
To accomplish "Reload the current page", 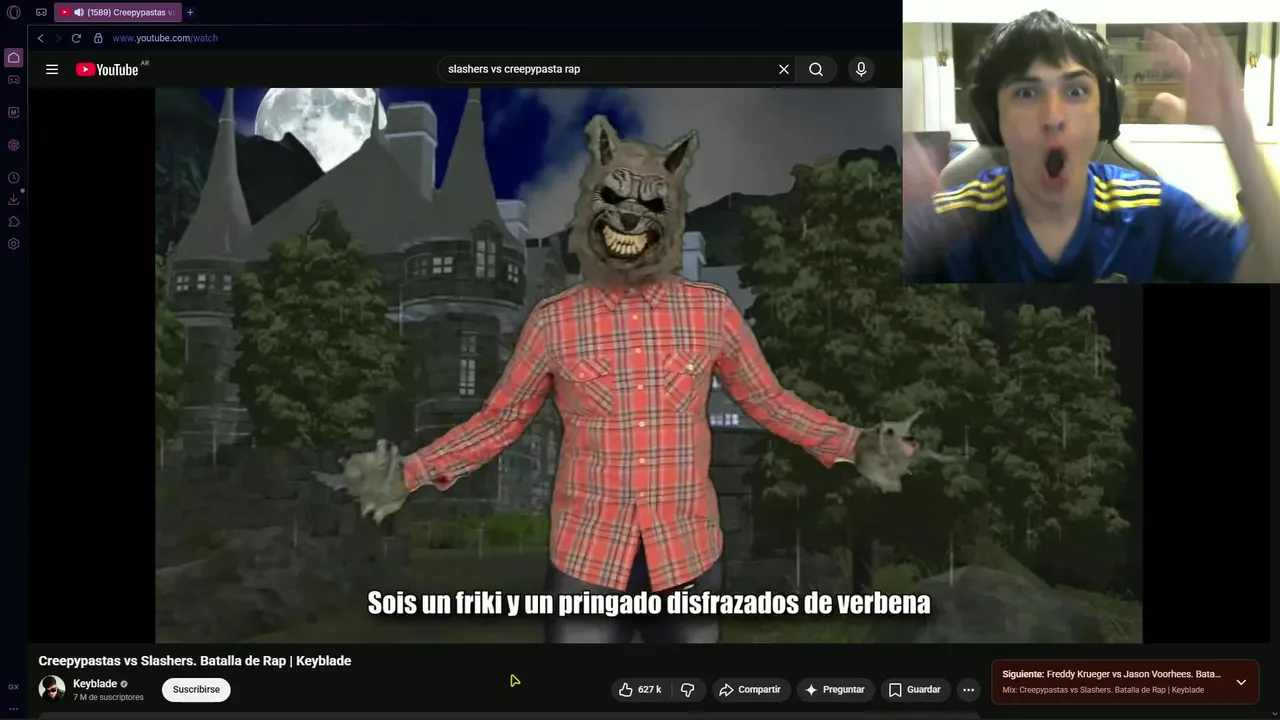I will (x=76, y=38).
